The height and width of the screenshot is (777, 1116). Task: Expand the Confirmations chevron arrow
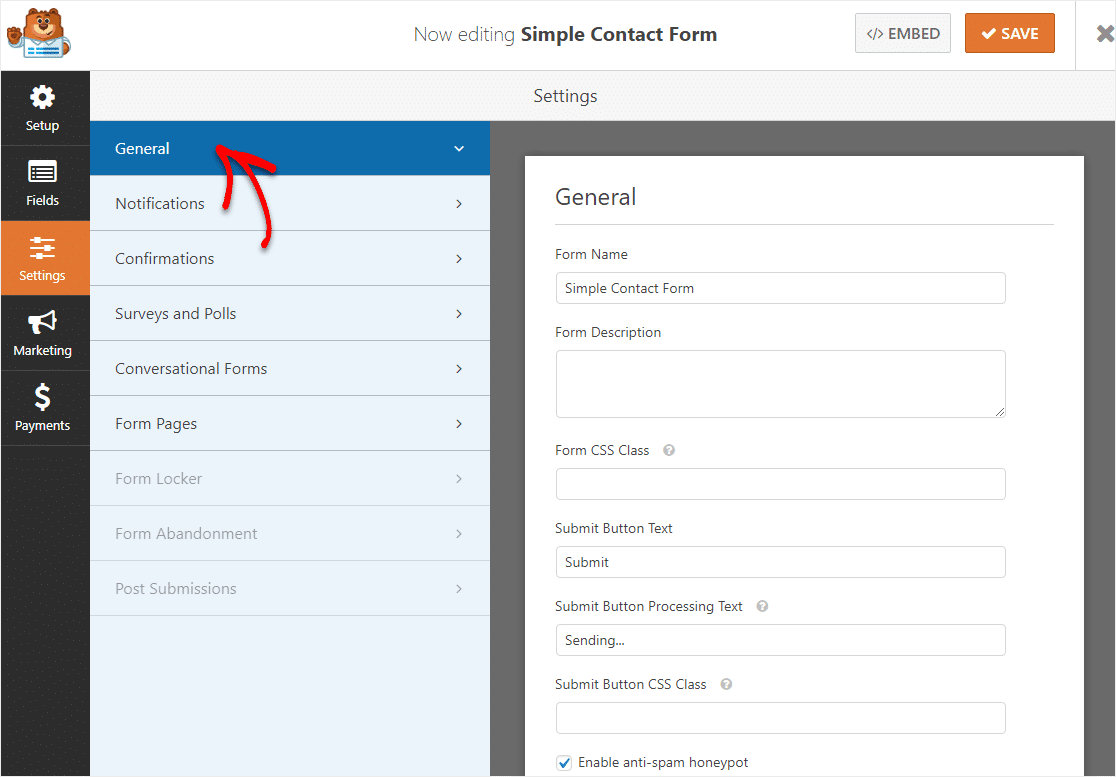click(459, 259)
